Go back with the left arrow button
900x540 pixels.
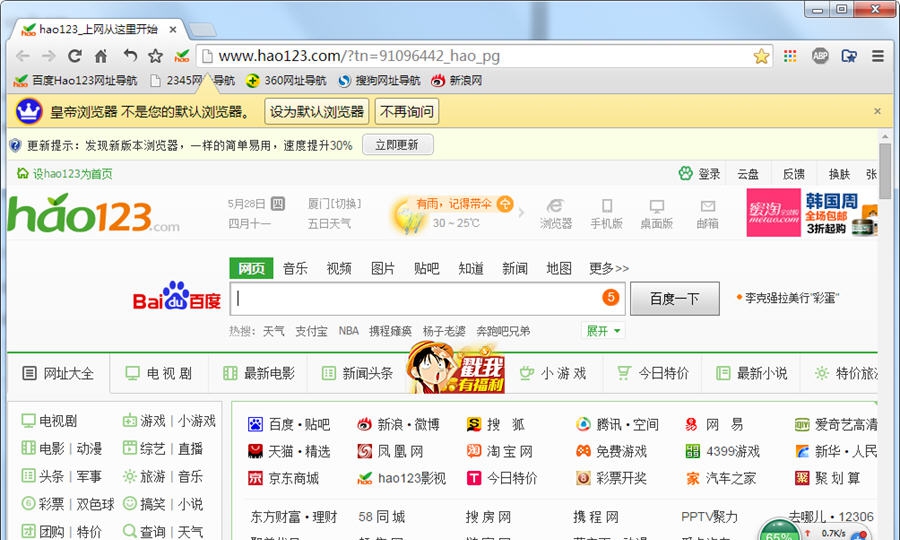(x=23, y=56)
